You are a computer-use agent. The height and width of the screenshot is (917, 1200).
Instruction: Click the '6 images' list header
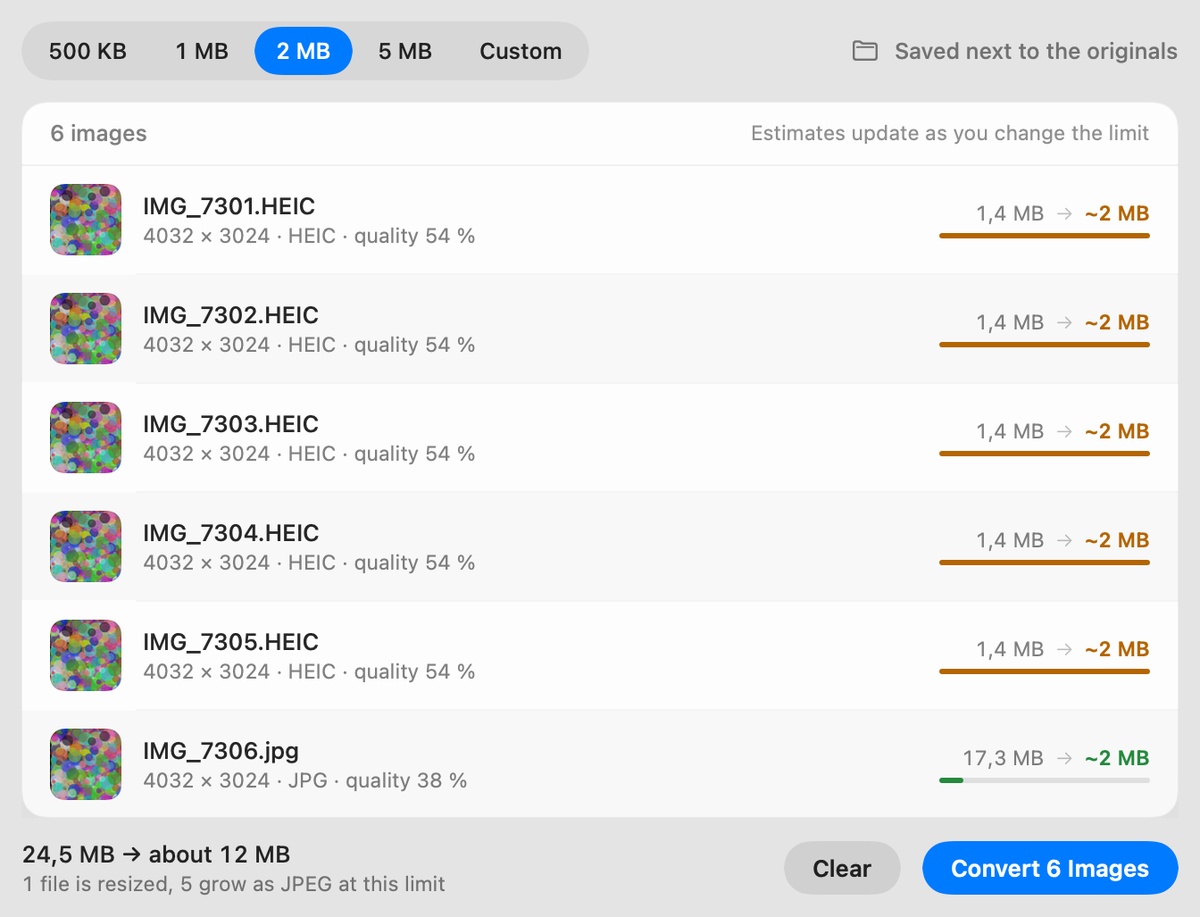pyautogui.click(x=99, y=134)
